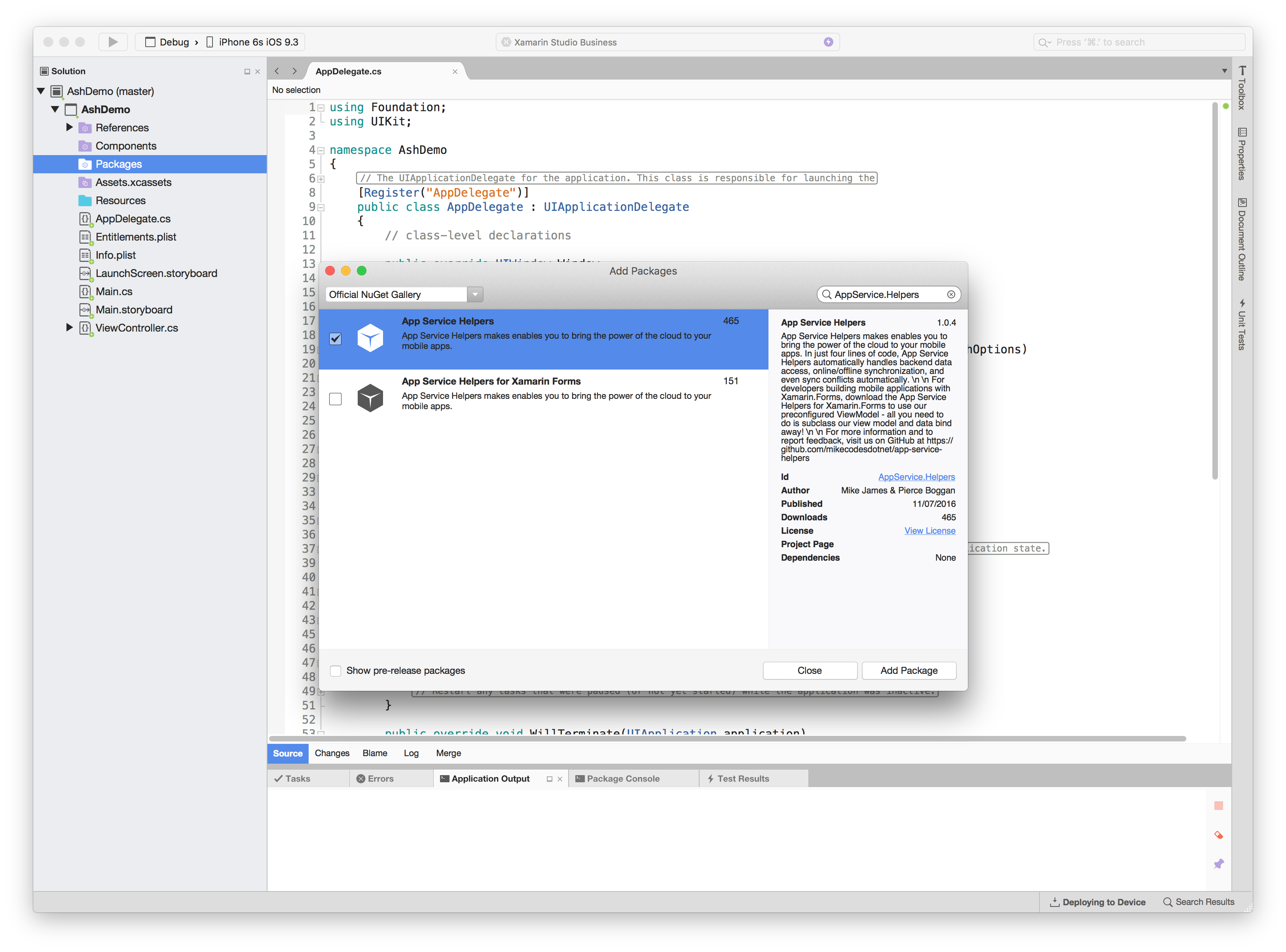Click Deploying to Device status item

pos(1097,902)
